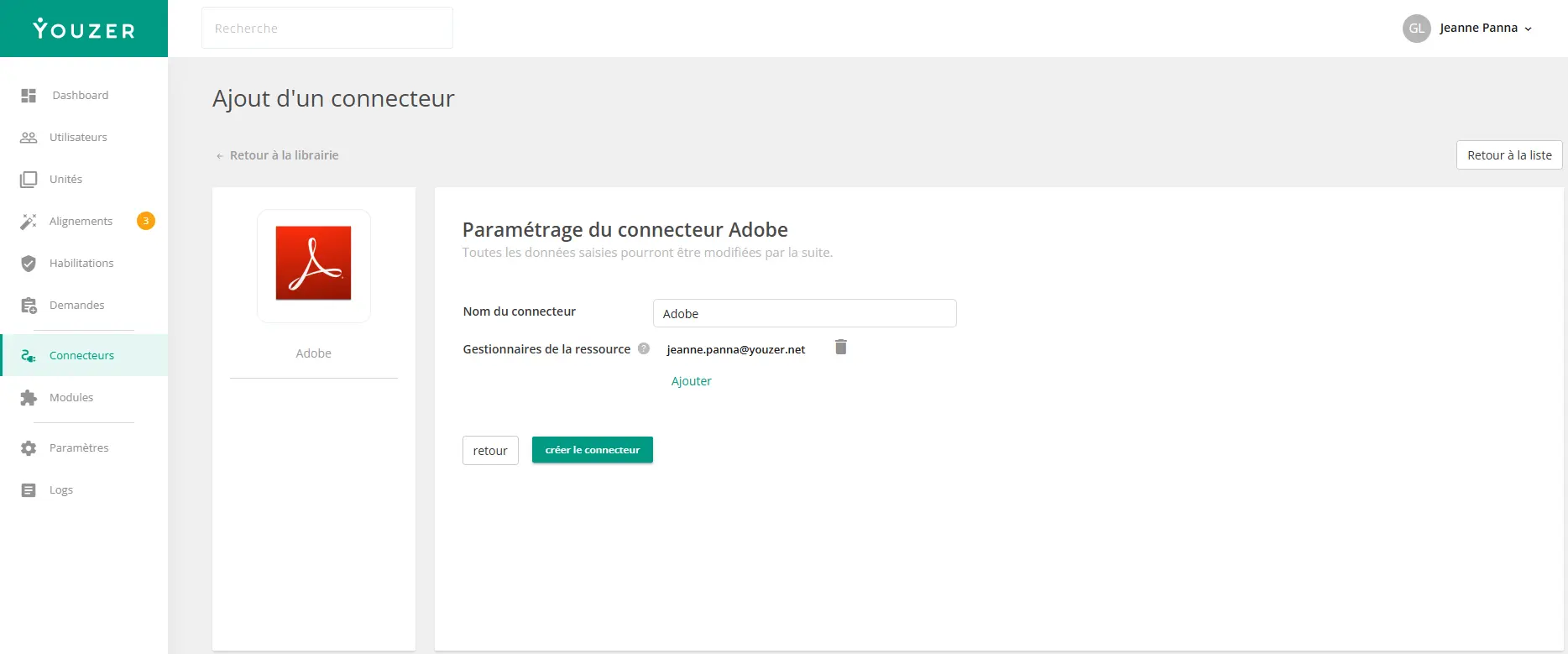Click the Paramétrage du connecteur Adobe heading
The width and height of the screenshot is (1568, 654).
(625, 230)
